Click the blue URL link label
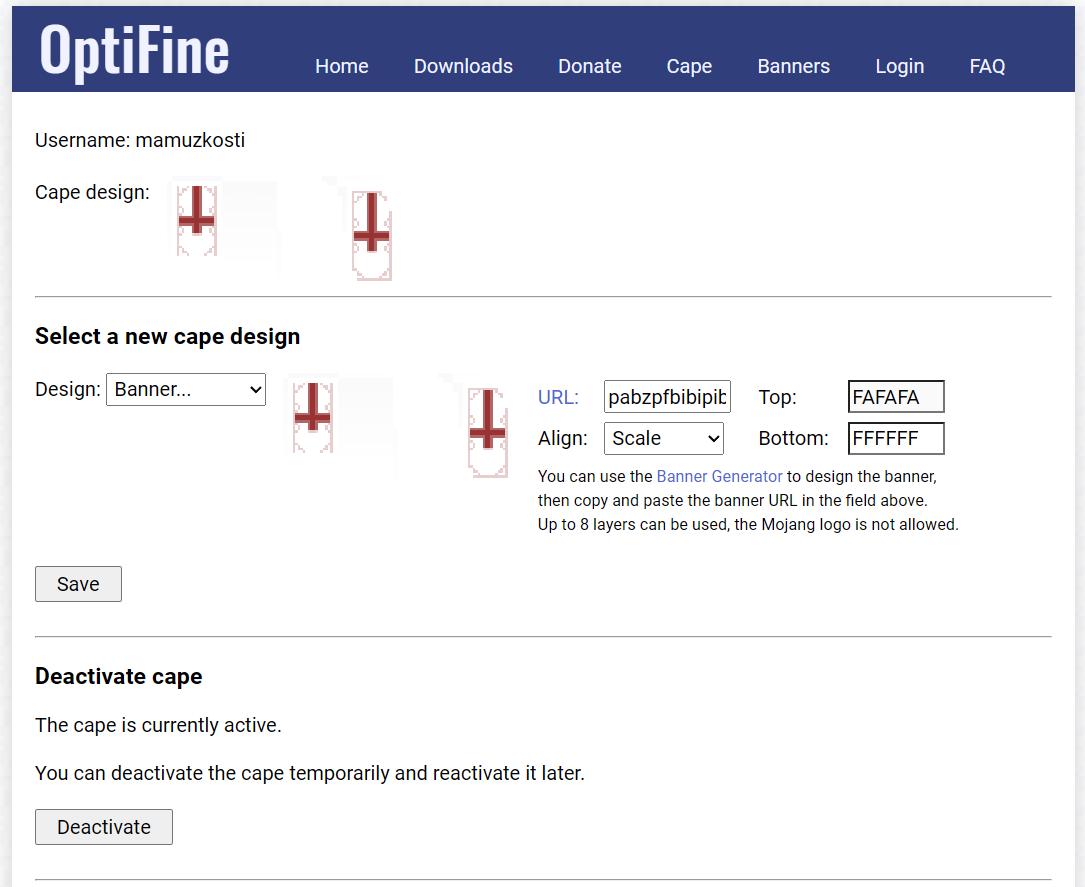This screenshot has height=887, width=1085. (x=558, y=397)
